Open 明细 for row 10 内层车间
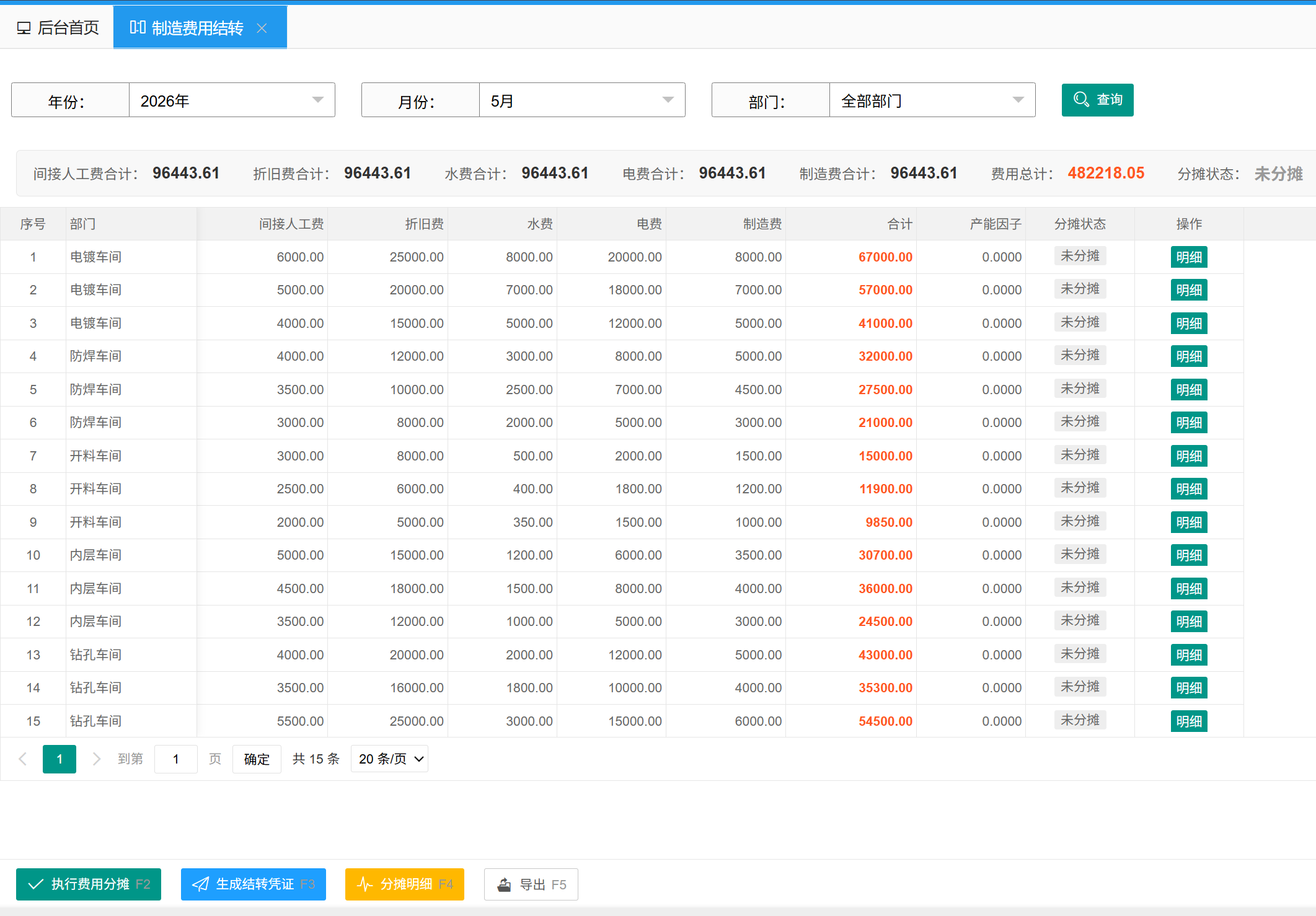1316x916 pixels. click(x=1189, y=555)
